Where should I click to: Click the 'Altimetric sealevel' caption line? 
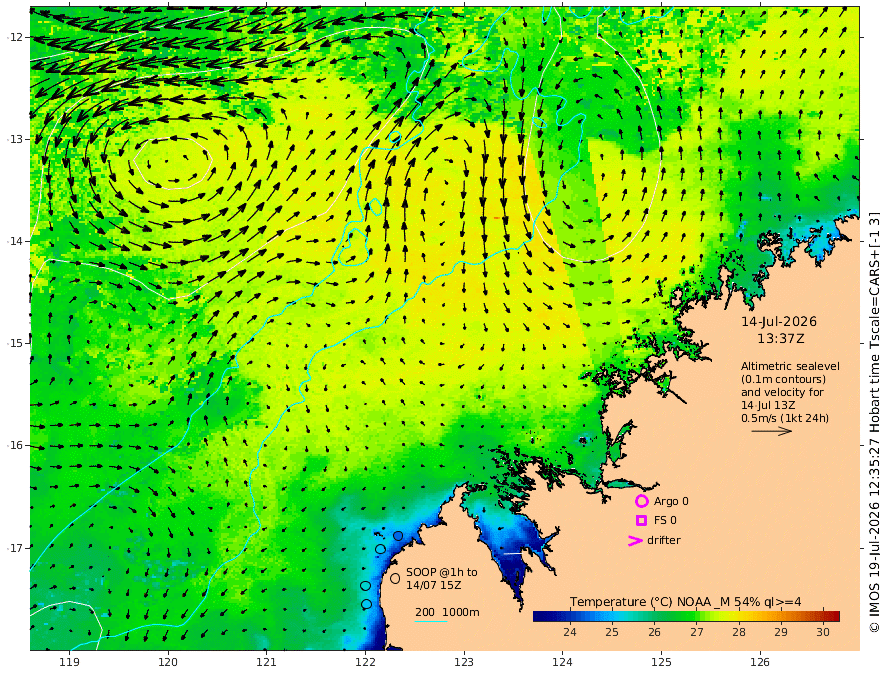(790, 366)
